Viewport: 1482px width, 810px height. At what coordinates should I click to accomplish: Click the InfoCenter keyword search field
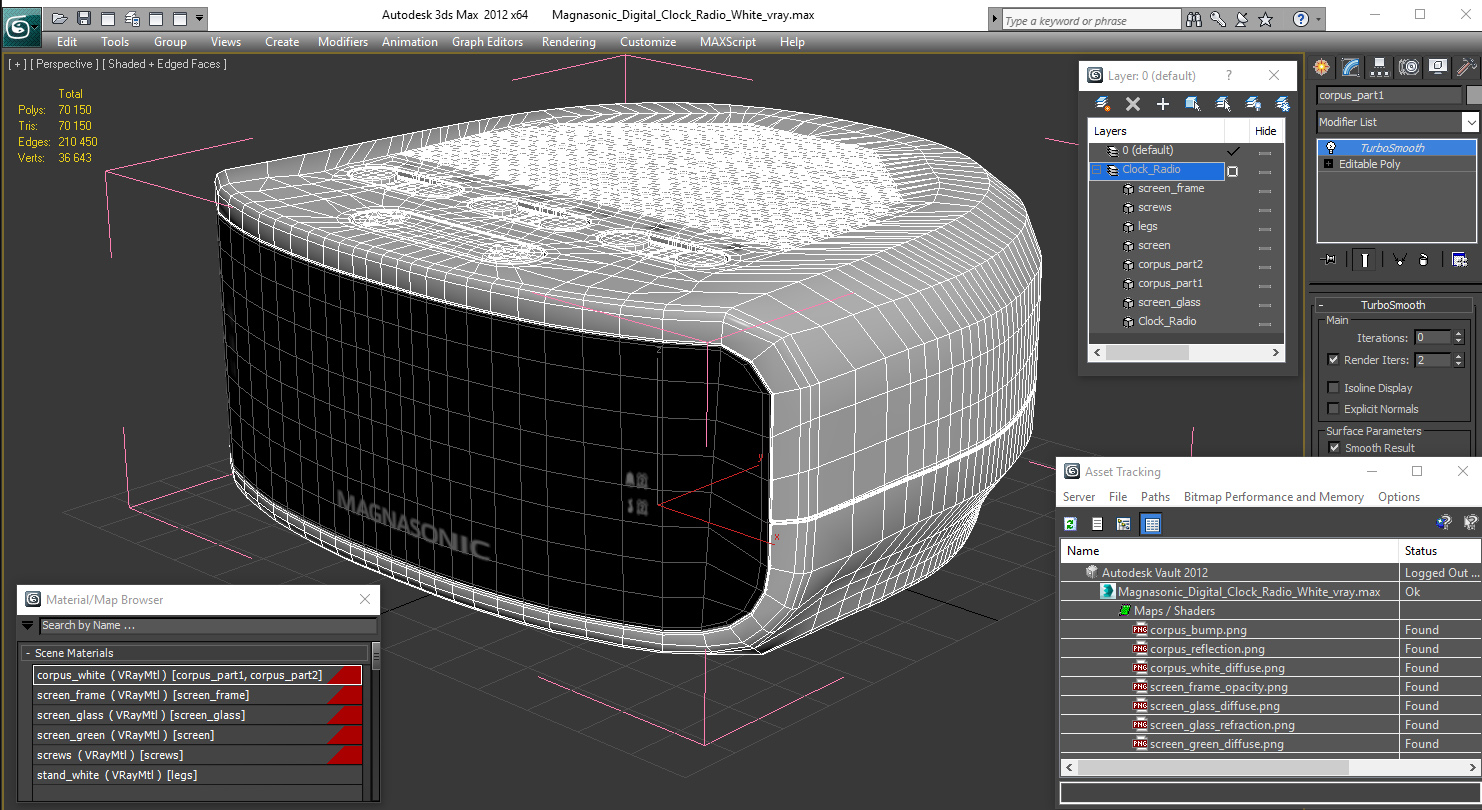pos(1090,20)
